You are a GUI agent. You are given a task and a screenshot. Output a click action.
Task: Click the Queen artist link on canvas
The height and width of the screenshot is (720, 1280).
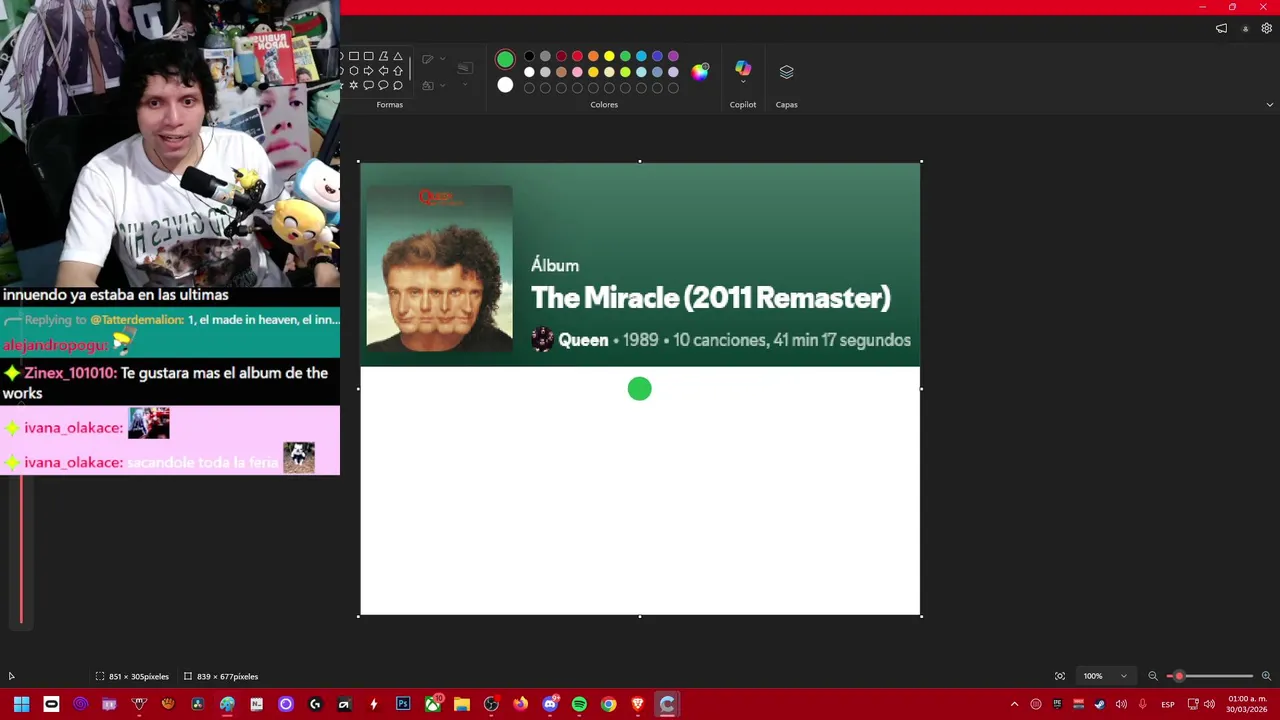[x=583, y=340]
